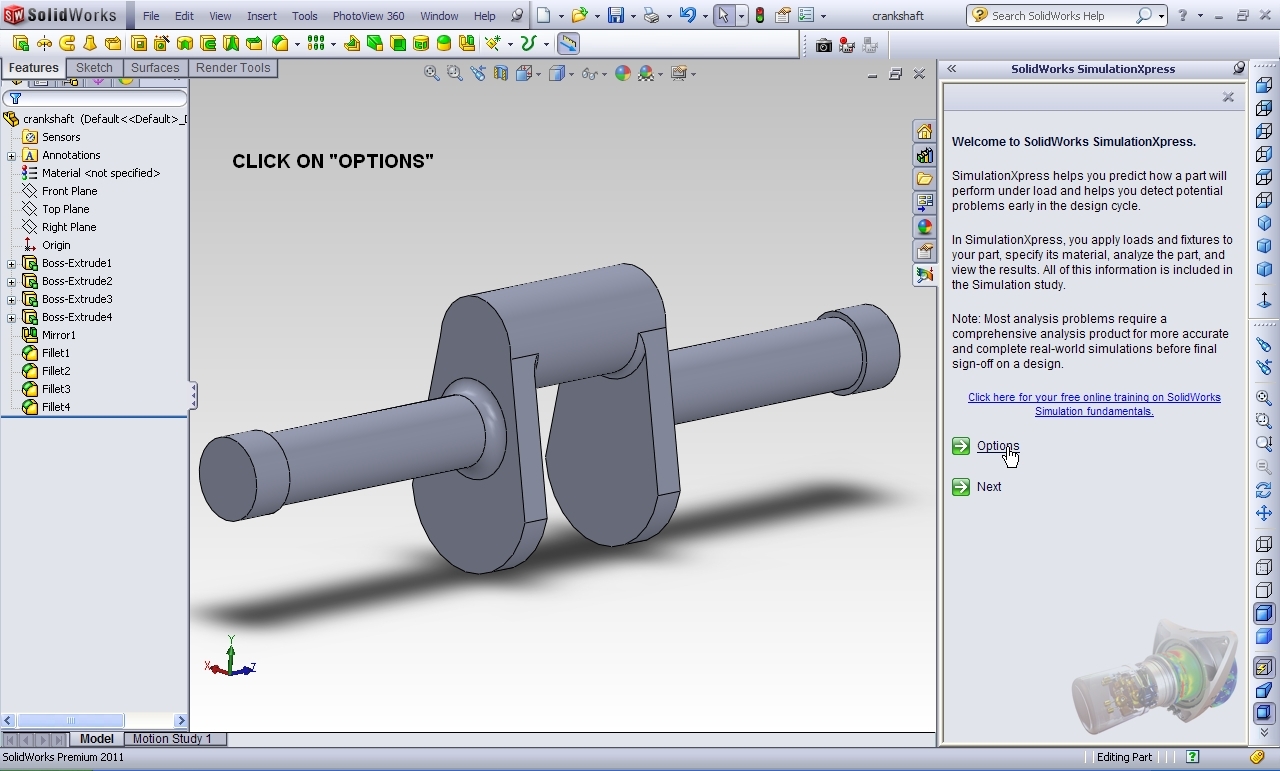Click the camera snapshot icon in toolbar

pos(823,45)
